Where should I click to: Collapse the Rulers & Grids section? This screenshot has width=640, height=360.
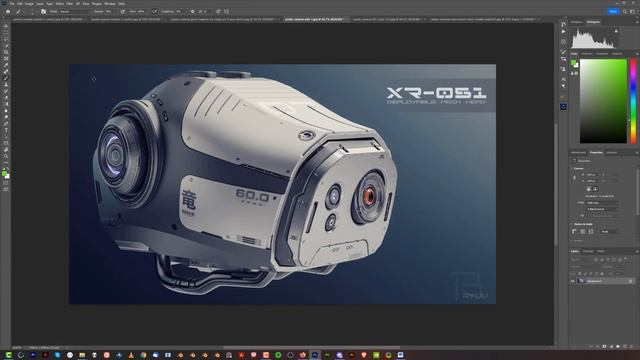(x=571, y=224)
